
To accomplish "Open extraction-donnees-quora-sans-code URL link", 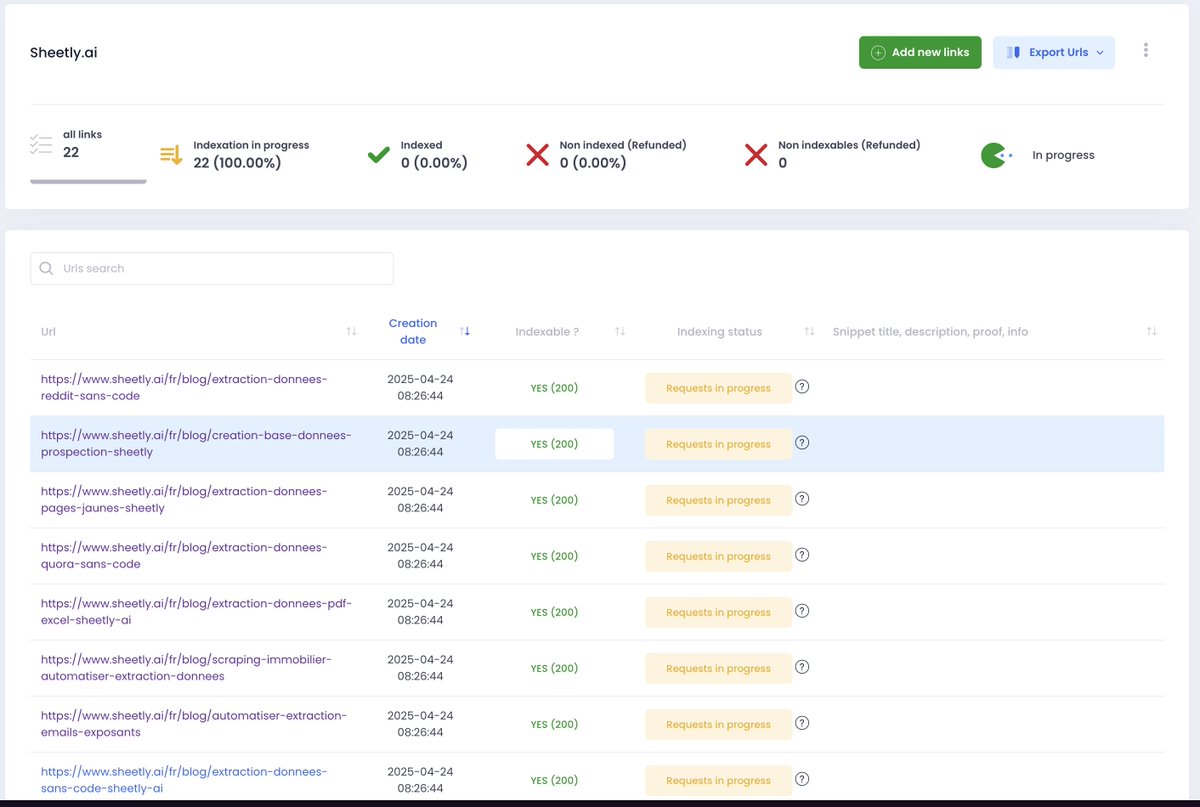I will tap(184, 556).
